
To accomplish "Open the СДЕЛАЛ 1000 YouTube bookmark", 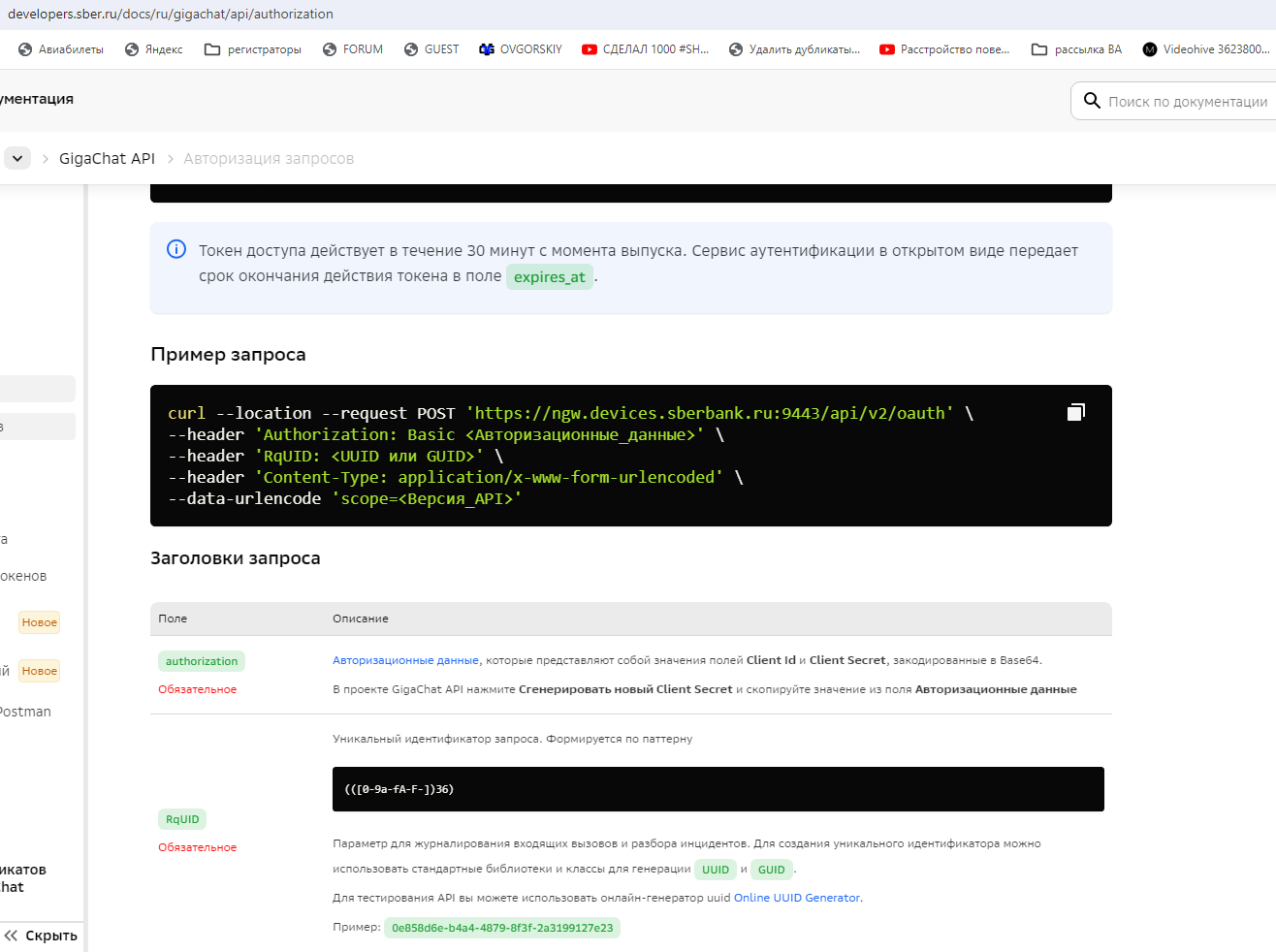I will [x=646, y=49].
